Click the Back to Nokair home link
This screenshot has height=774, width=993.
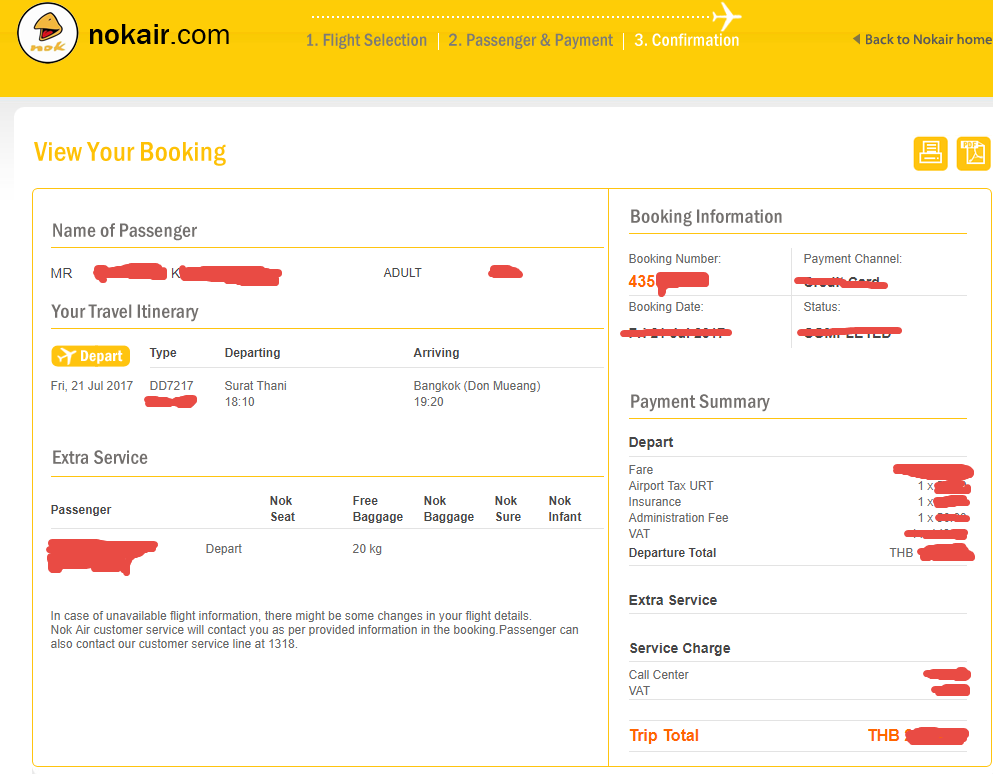pos(928,39)
